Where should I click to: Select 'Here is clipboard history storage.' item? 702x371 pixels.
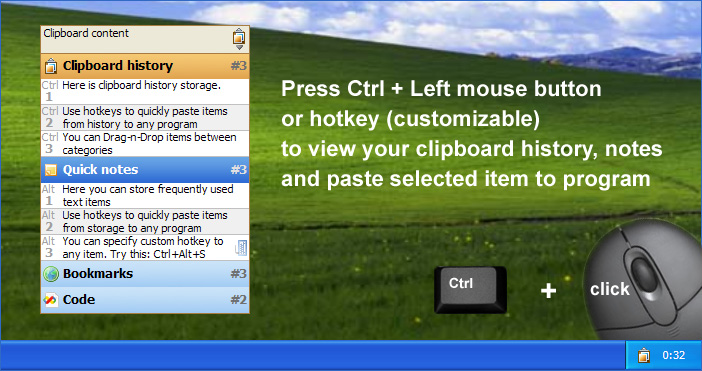click(145, 92)
